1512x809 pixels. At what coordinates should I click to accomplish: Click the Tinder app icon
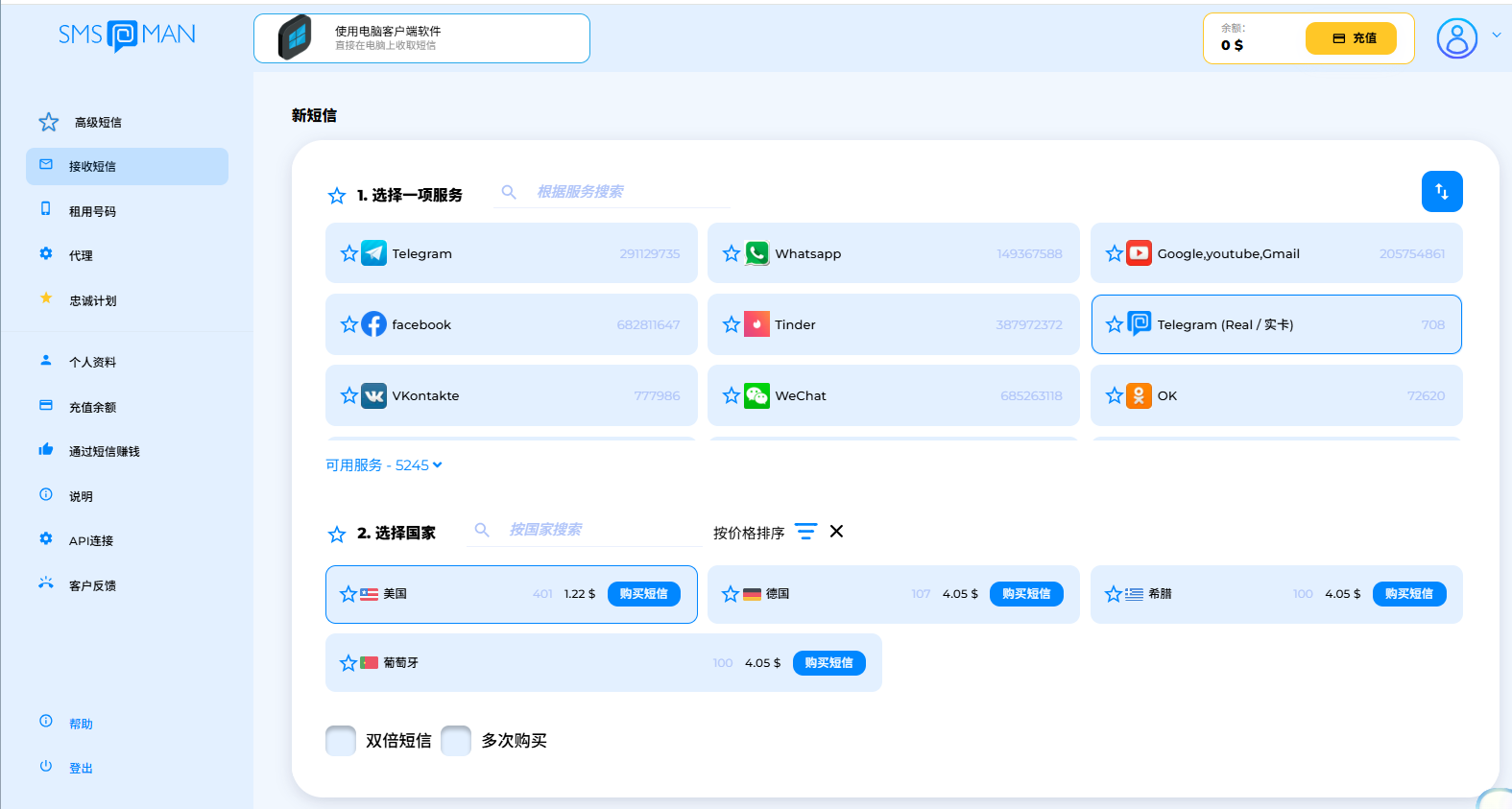point(756,324)
